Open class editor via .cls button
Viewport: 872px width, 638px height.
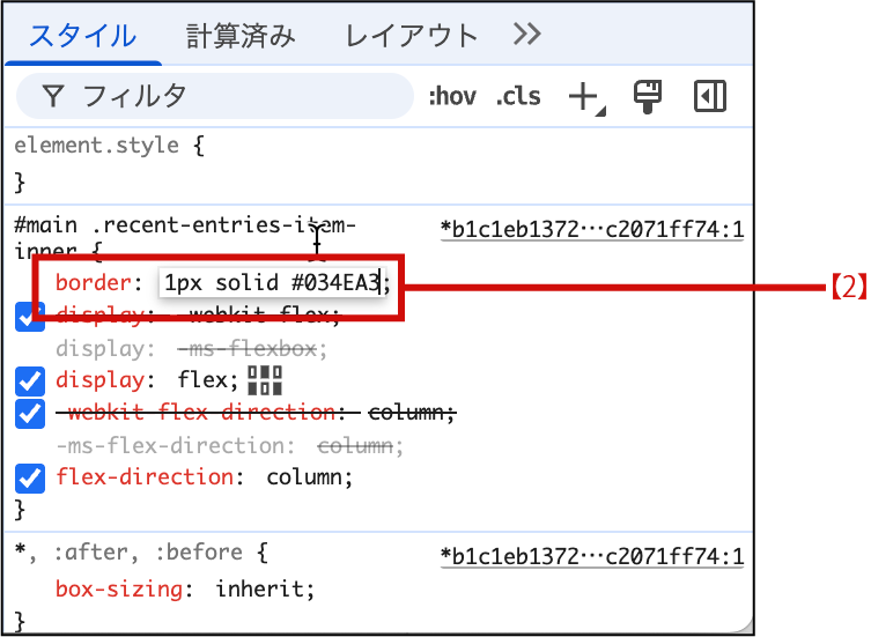pyautogui.click(x=518, y=96)
